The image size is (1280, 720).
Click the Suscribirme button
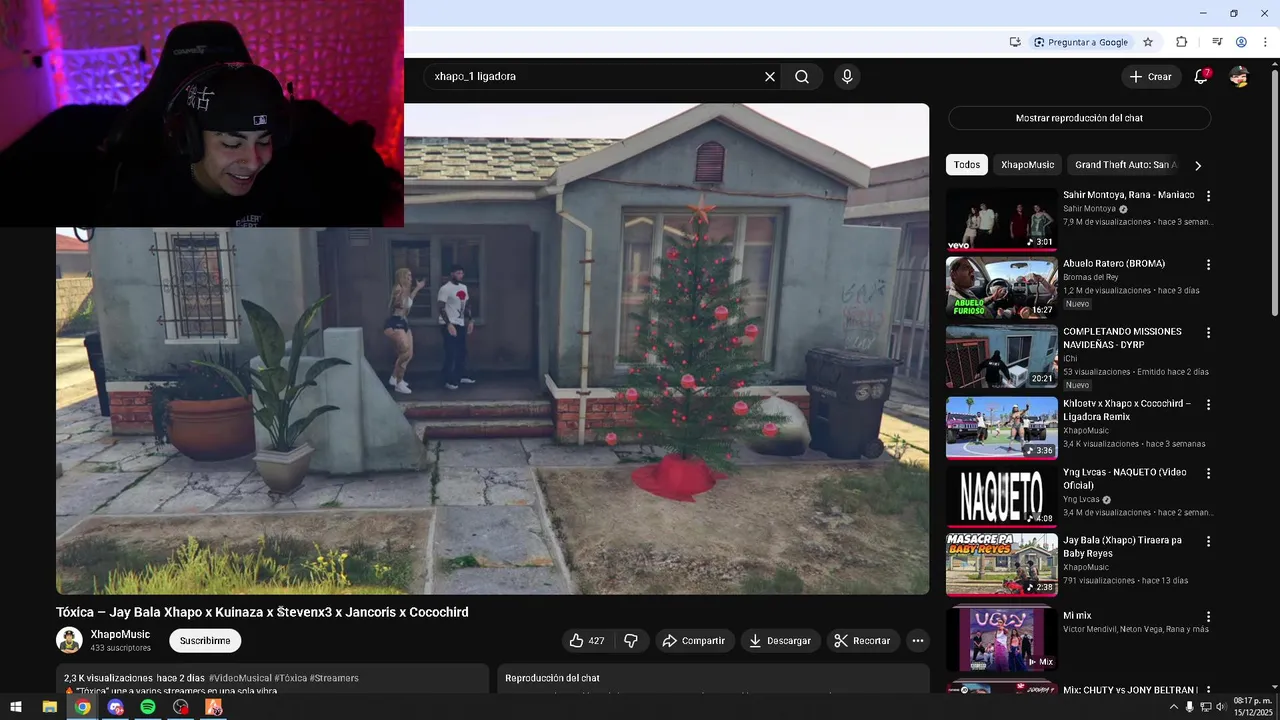205,641
